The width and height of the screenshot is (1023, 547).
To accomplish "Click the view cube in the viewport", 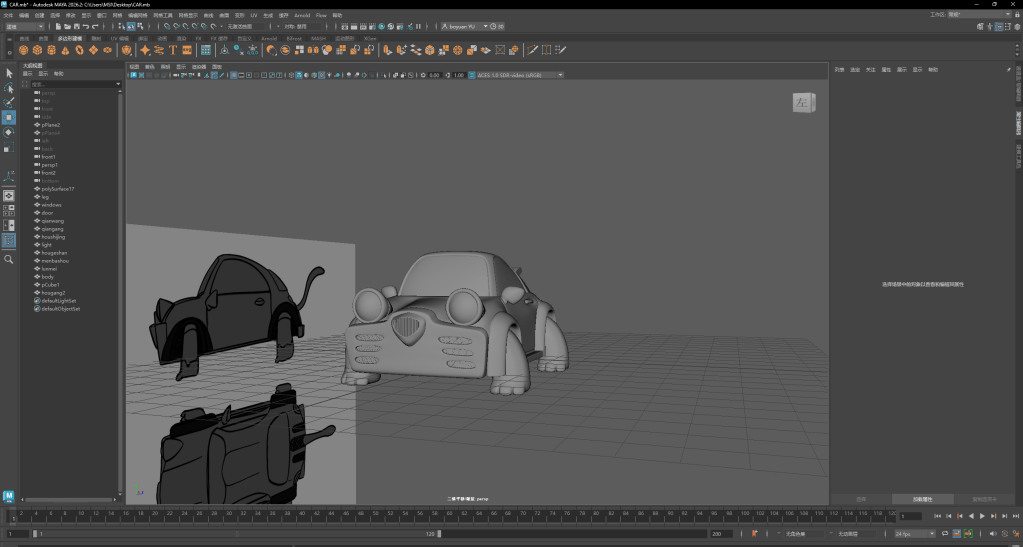I will [803, 102].
